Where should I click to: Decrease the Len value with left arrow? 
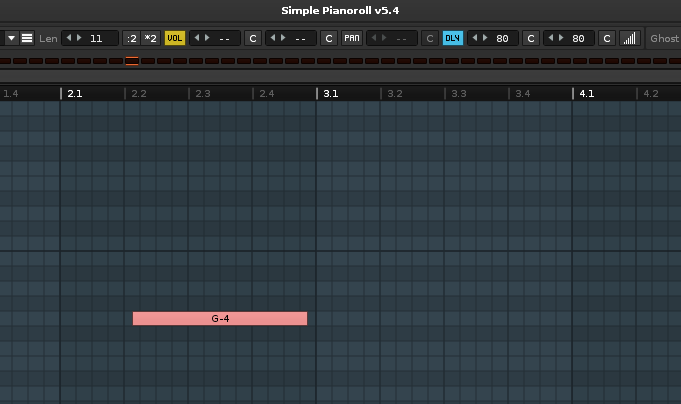70,38
